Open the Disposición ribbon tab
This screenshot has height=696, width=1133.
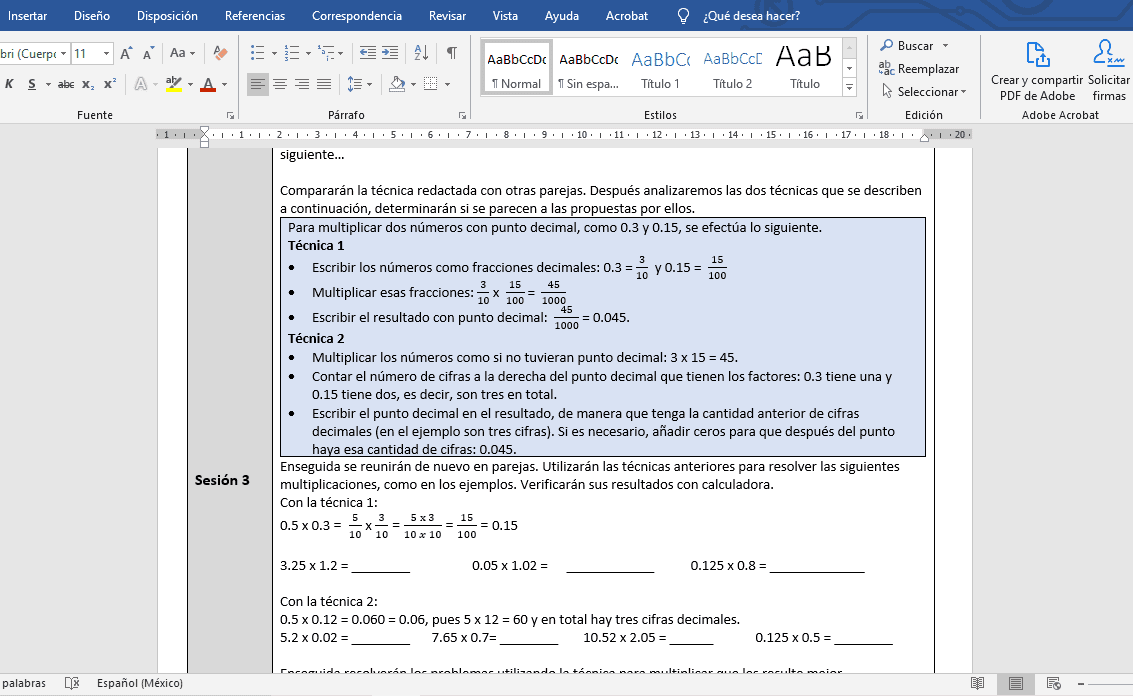pos(167,15)
